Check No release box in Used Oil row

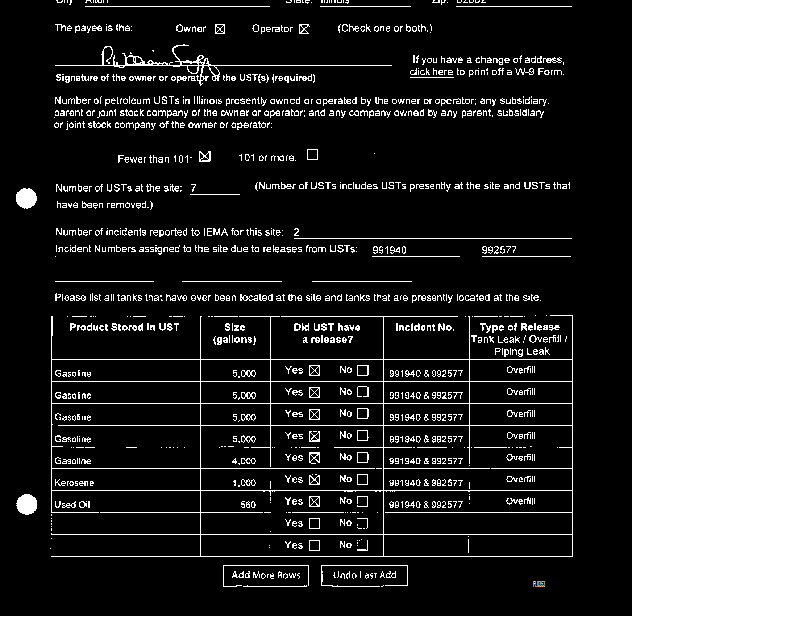(362, 502)
